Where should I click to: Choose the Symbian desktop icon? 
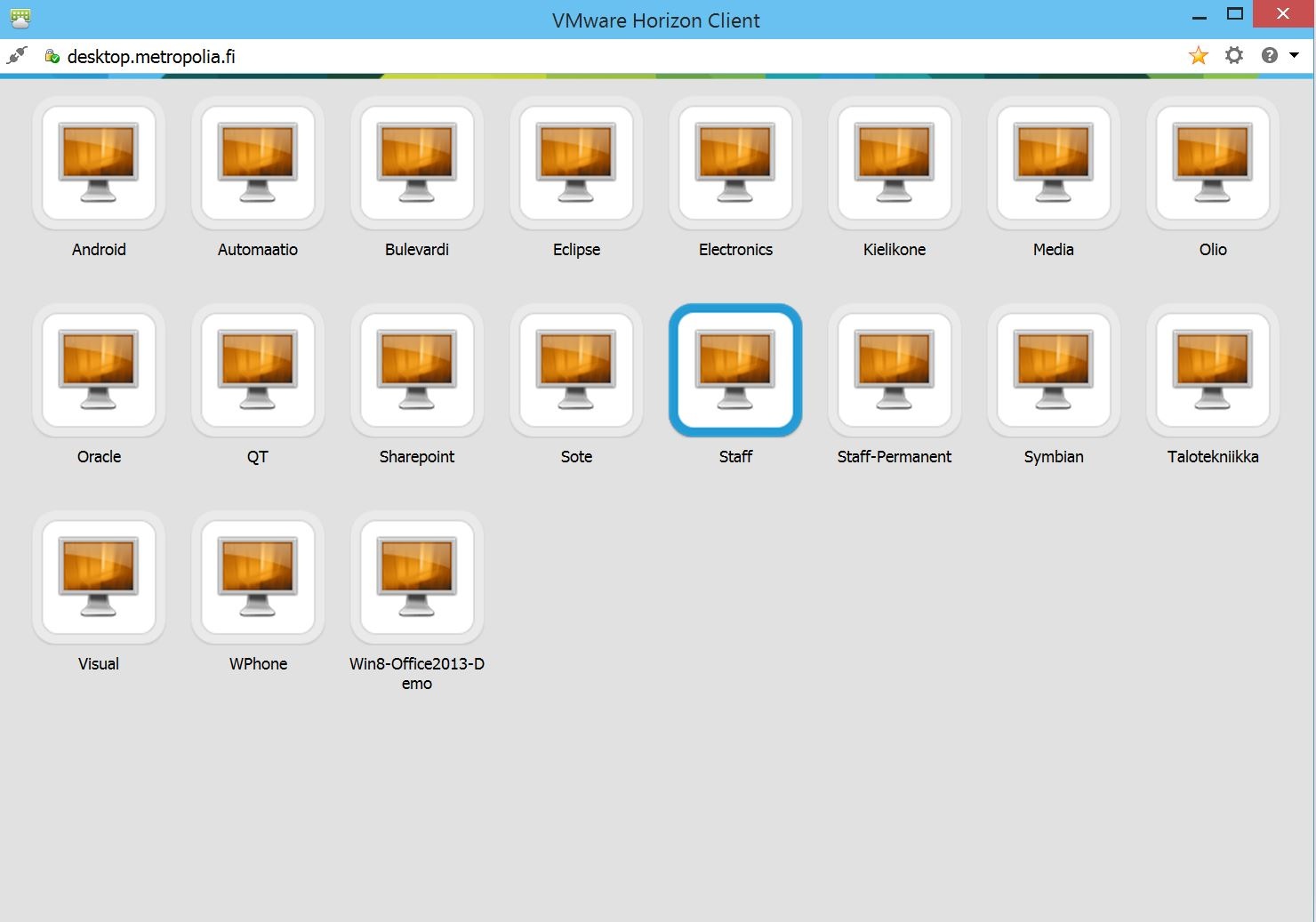click(1054, 371)
